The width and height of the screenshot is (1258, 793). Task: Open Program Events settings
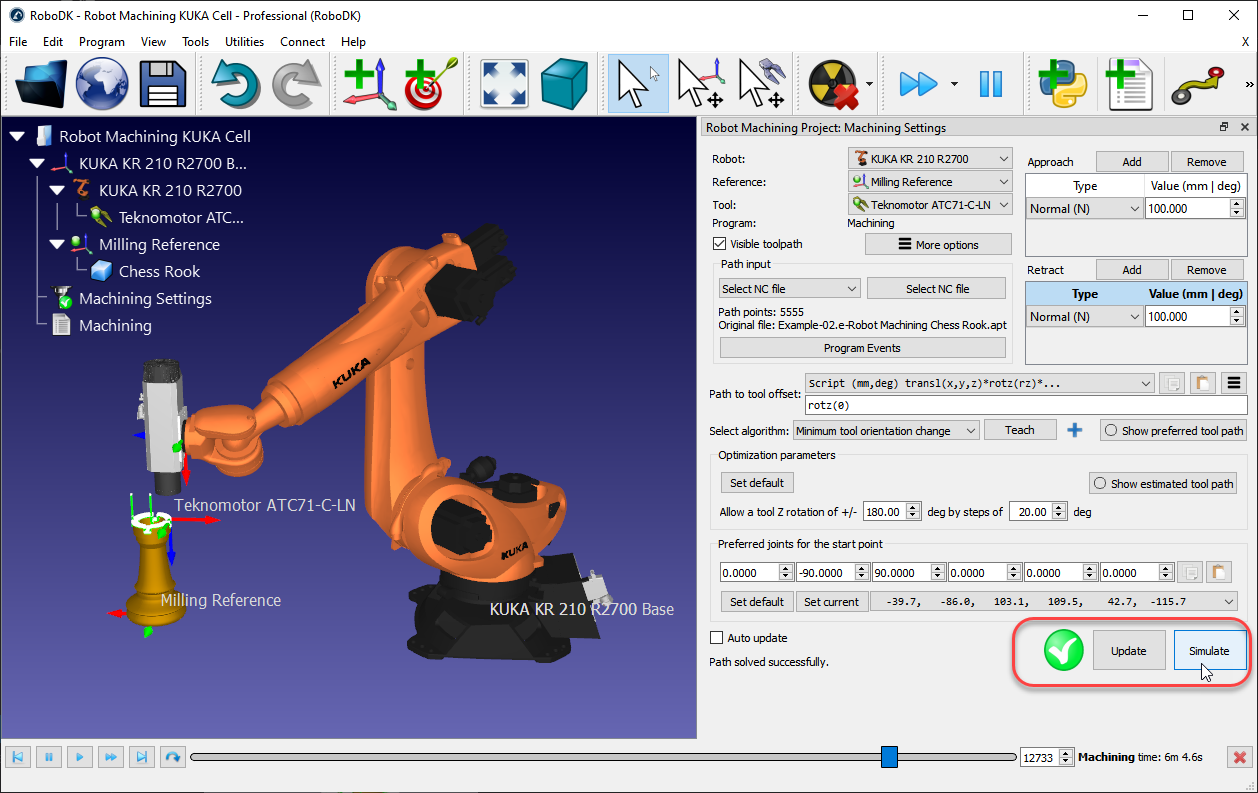tap(861, 347)
